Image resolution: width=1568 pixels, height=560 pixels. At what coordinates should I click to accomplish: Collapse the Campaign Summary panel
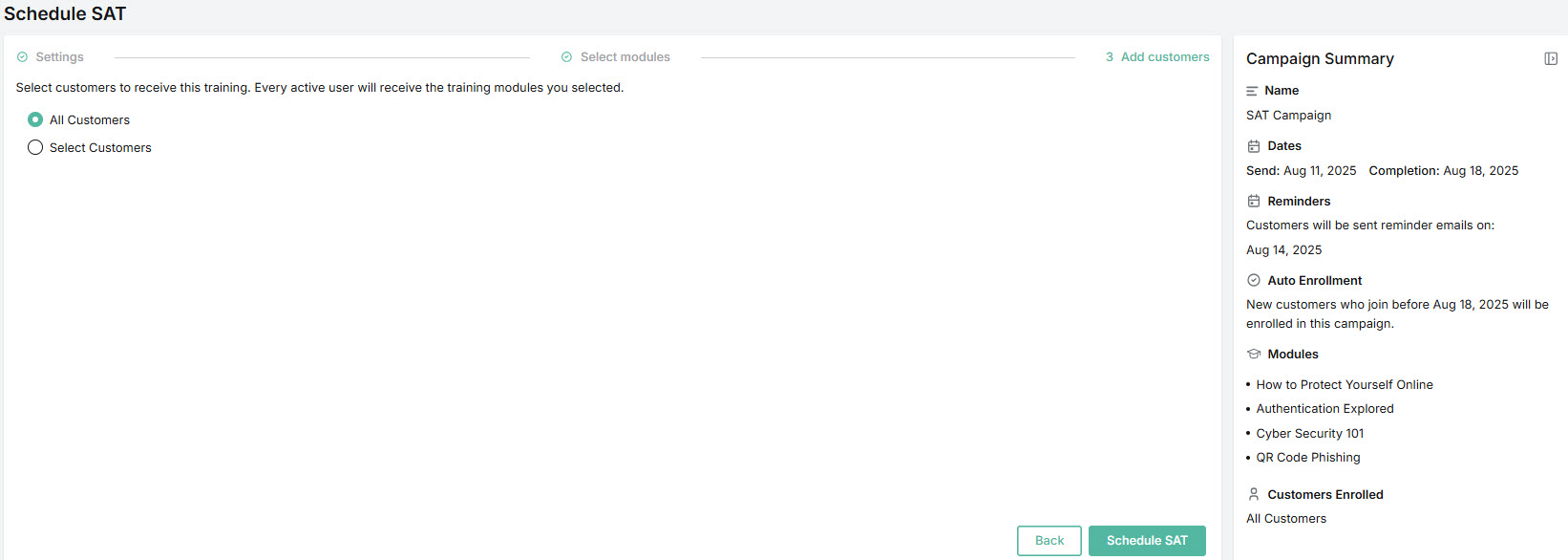[x=1550, y=59]
